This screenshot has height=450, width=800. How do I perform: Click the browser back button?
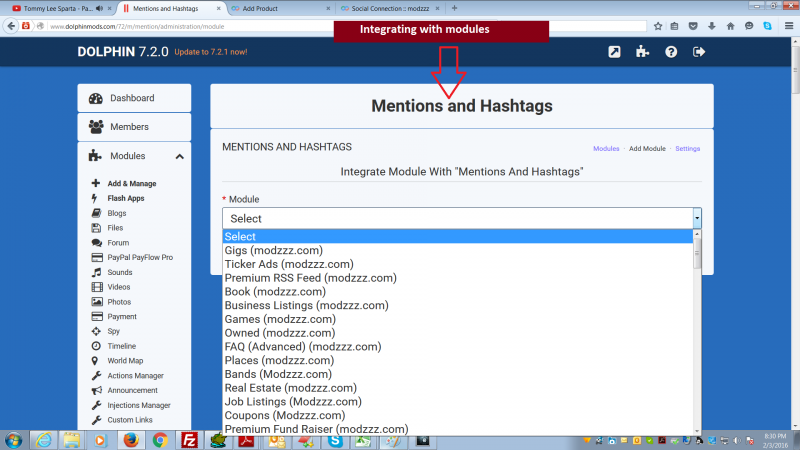pos(11,26)
